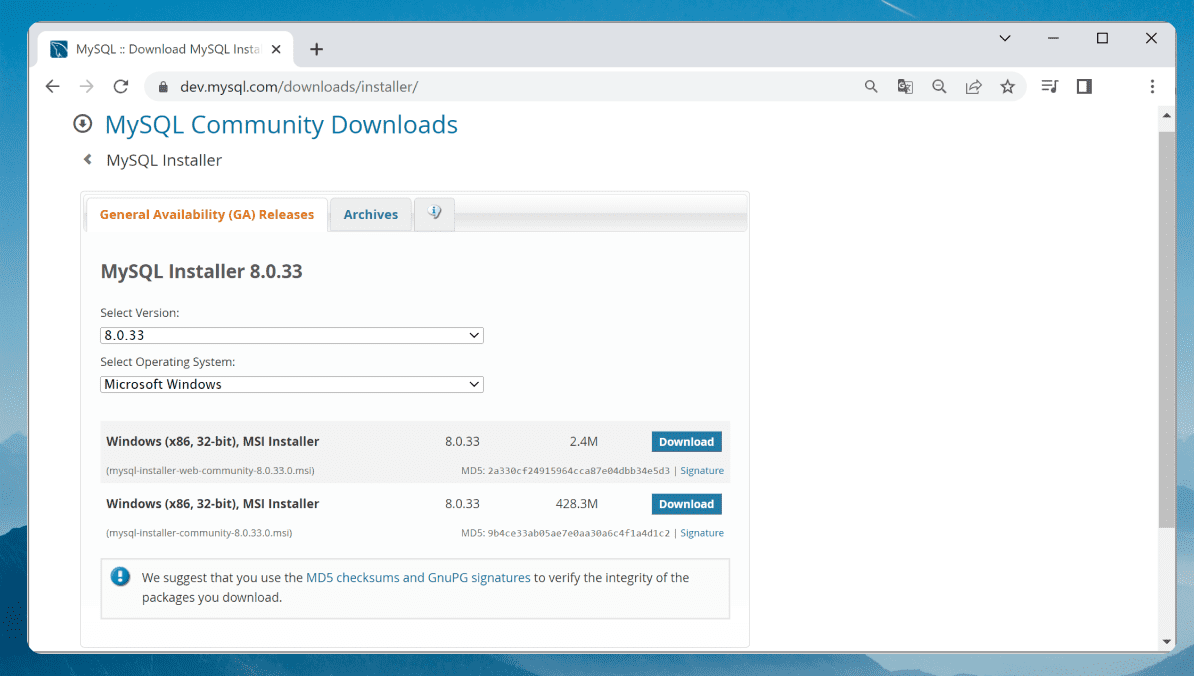Click the blue info icon in the checksum suggestion box
The height and width of the screenshot is (676, 1194).
120,577
